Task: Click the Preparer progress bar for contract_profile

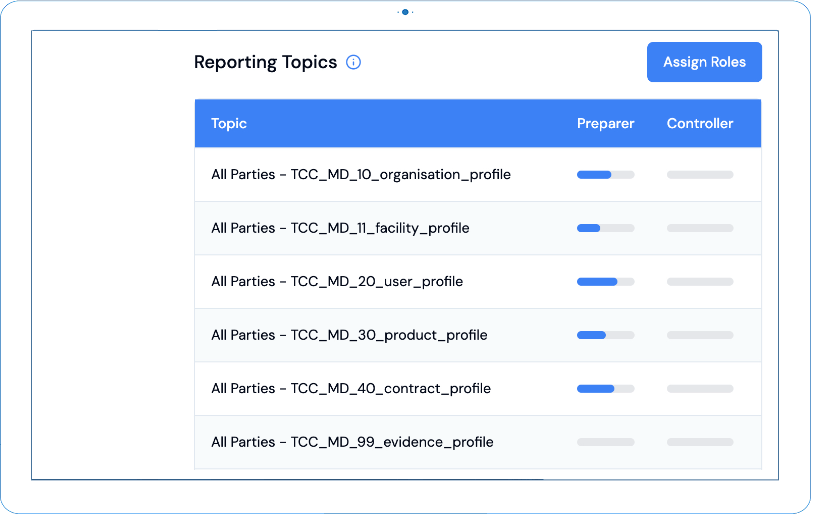Action: [605, 389]
